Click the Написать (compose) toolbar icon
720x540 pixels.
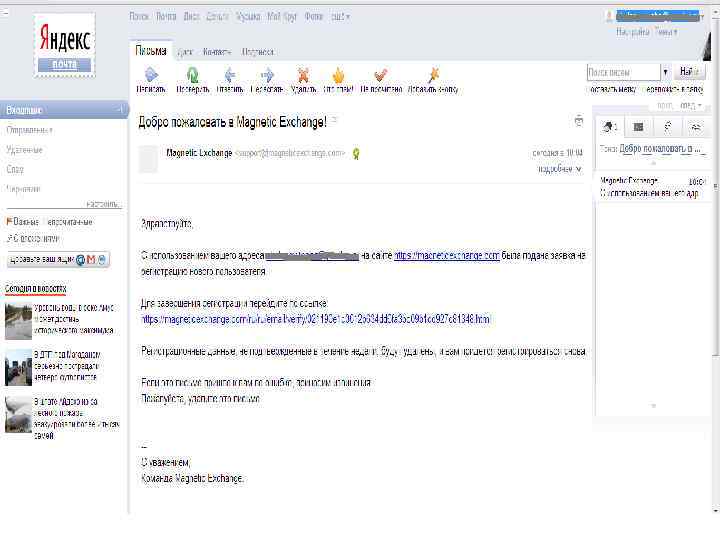[151, 74]
